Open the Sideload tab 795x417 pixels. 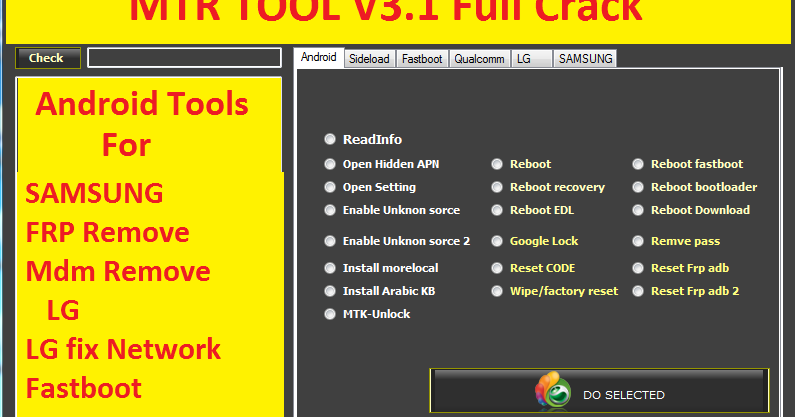tap(369, 59)
